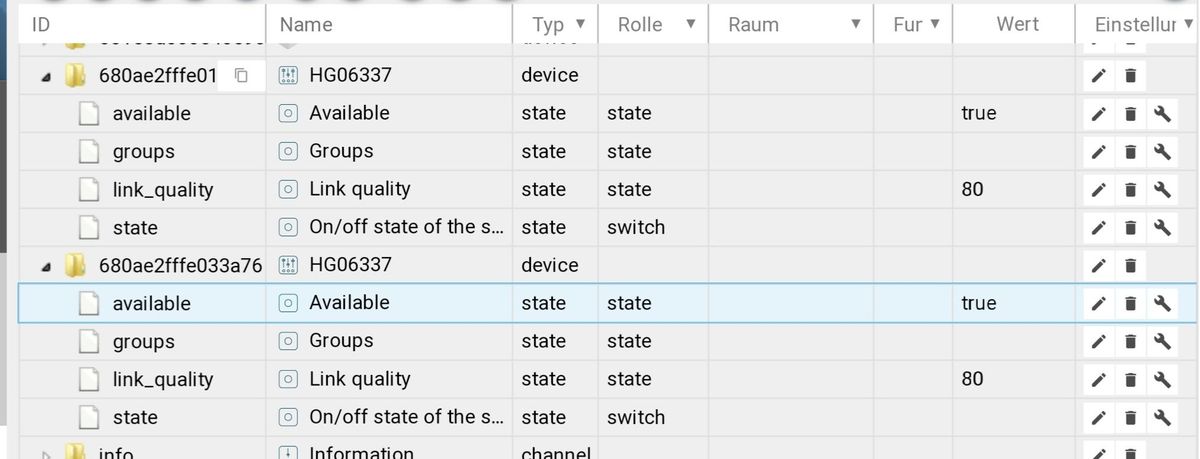Select link_quality row under device 680ae2fffe033a76
The image size is (1200, 459).
click(608, 379)
